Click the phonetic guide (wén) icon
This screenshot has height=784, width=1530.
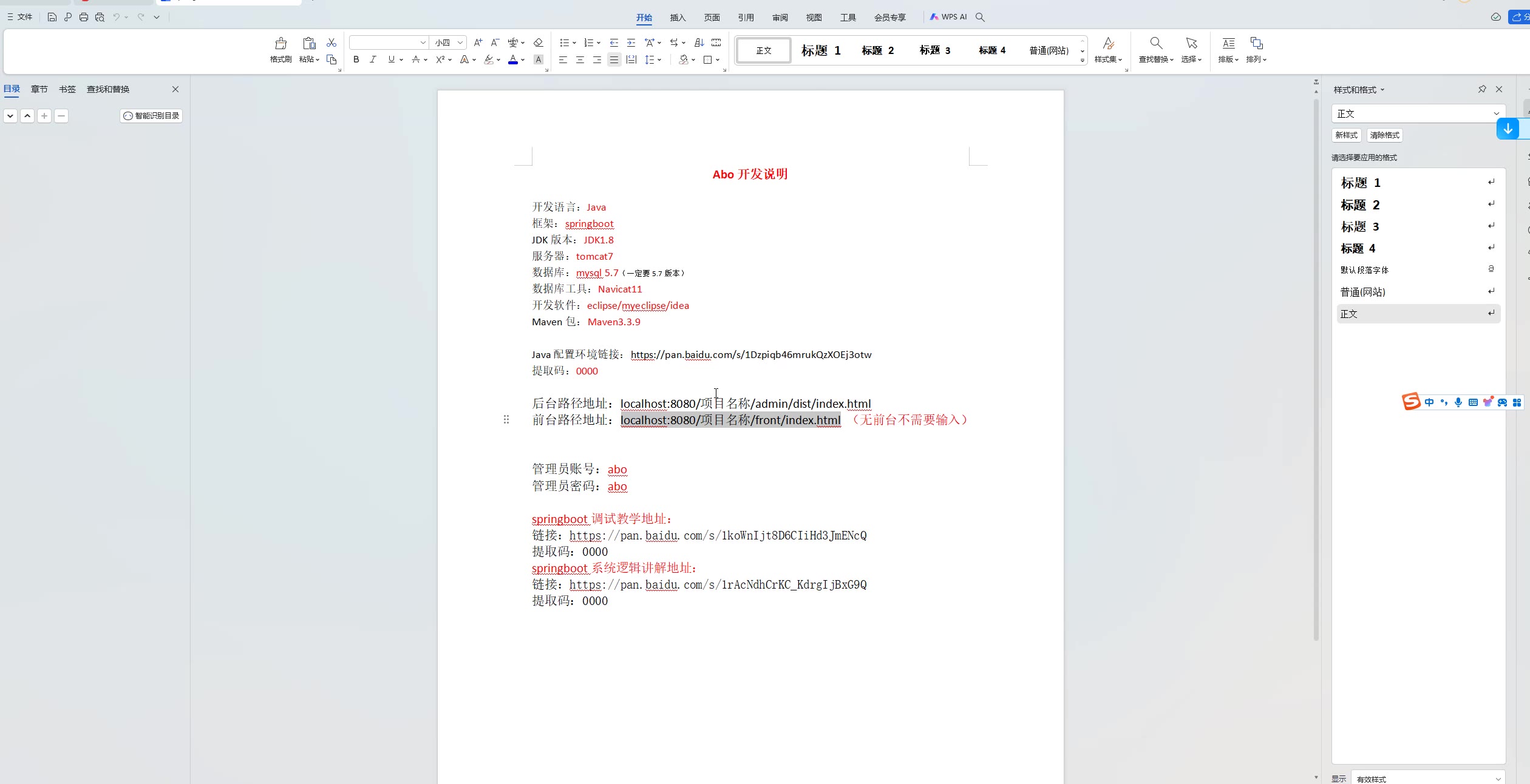coord(513,42)
